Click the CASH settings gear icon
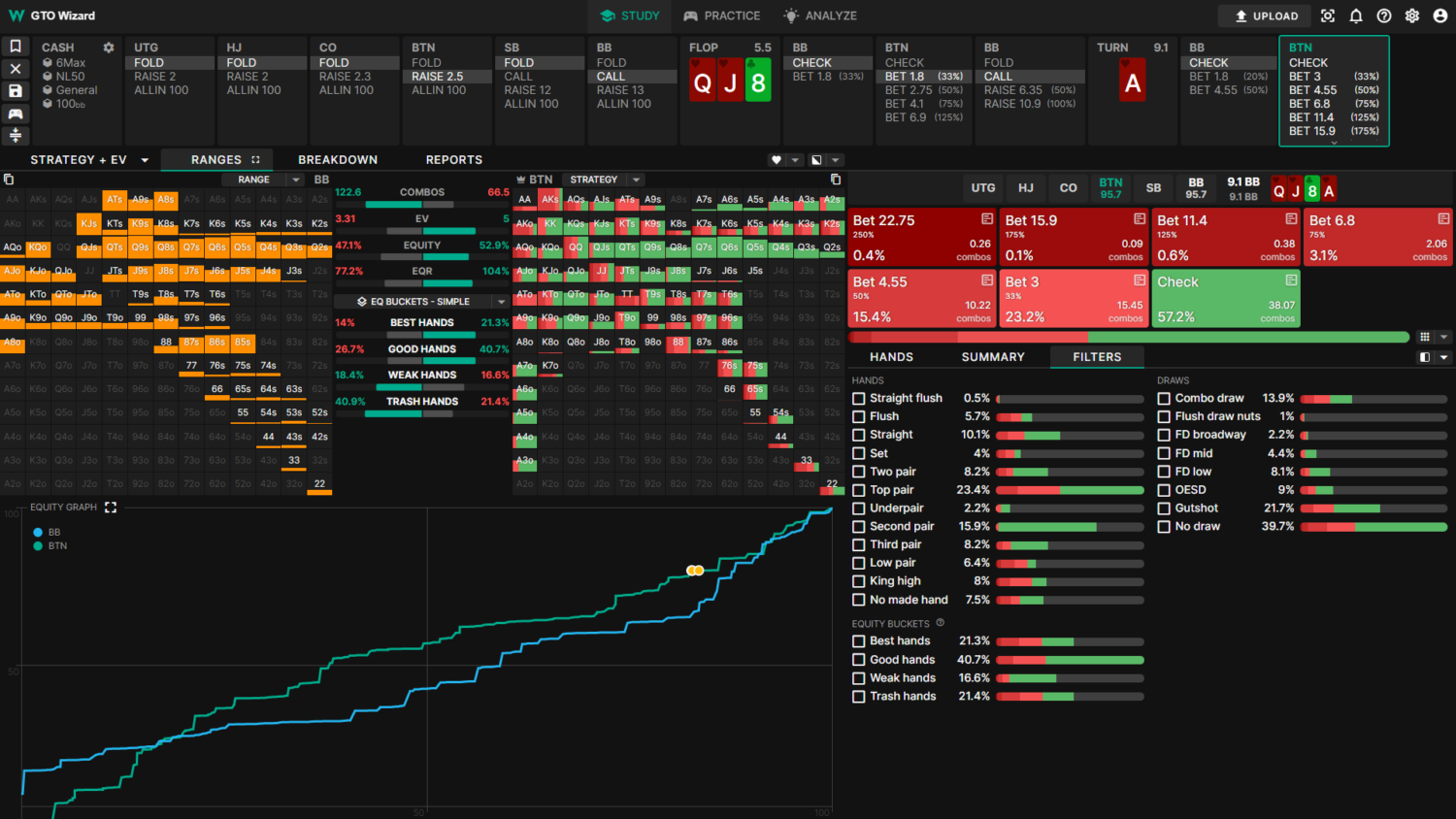 tap(109, 48)
